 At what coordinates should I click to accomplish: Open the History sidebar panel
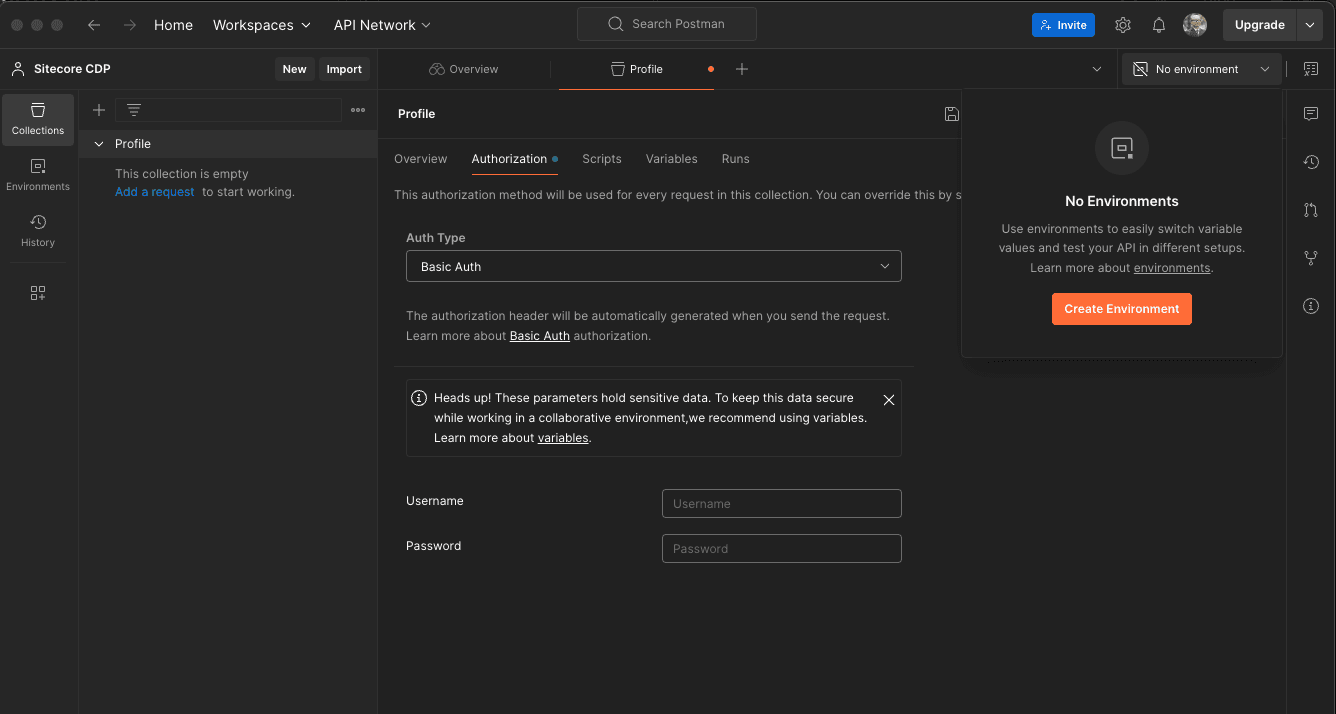click(38, 231)
